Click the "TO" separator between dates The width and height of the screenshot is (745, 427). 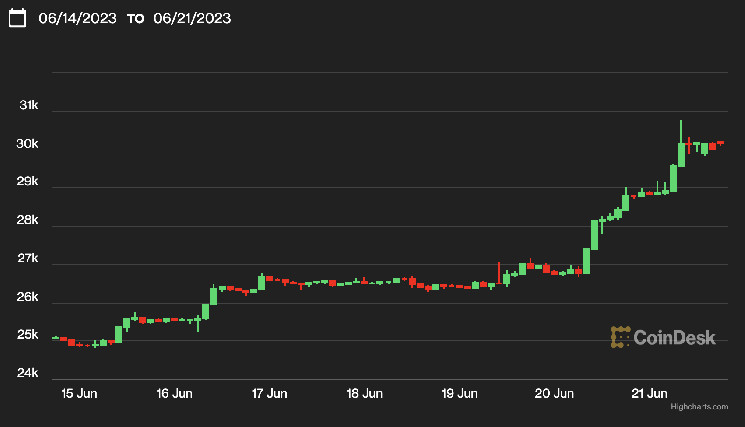point(136,19)
